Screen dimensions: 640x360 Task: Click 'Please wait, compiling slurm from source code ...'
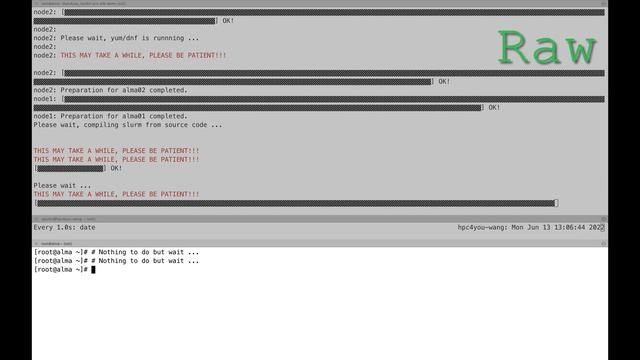coord(128,125)
